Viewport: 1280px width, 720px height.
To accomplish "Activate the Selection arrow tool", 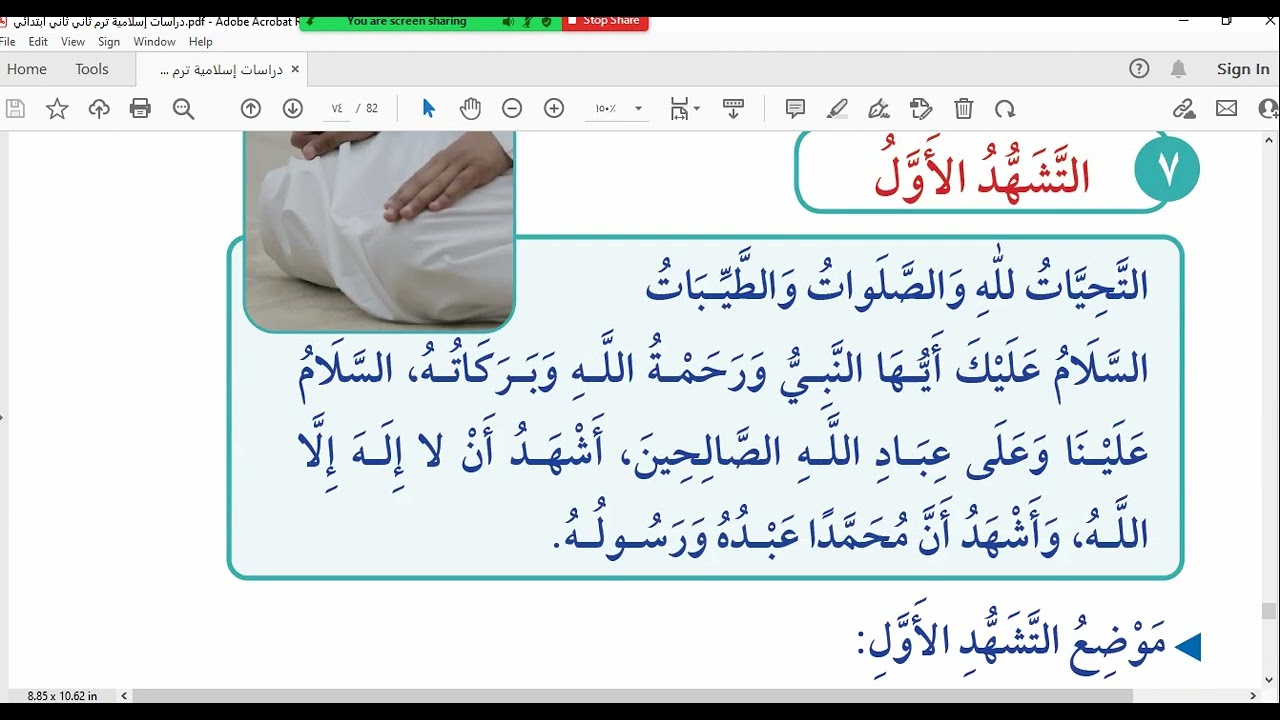I will (x=428, y=109).
